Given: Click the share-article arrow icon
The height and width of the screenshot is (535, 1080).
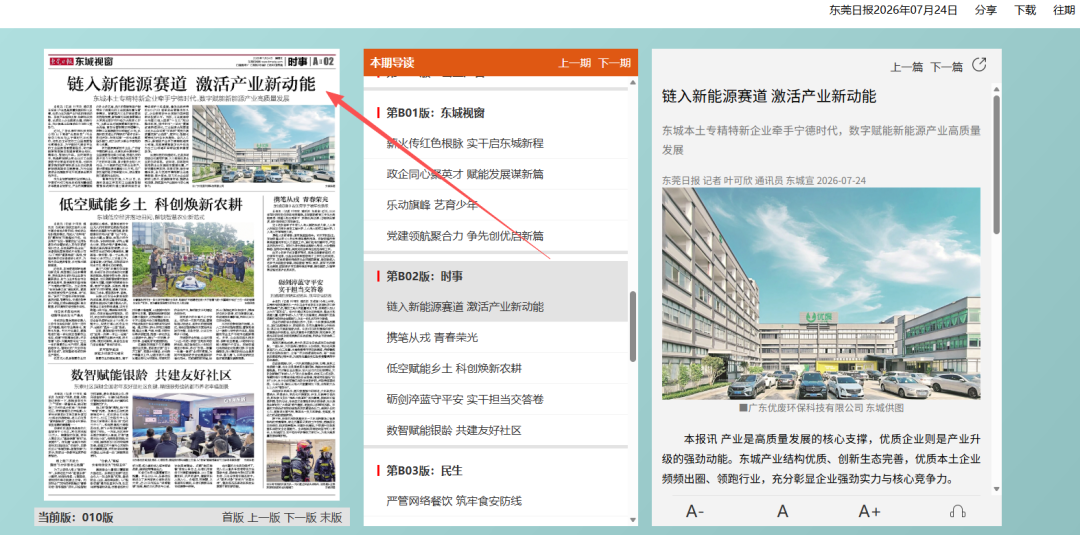Looking at the screenshot, I should [x=979, y=65].
